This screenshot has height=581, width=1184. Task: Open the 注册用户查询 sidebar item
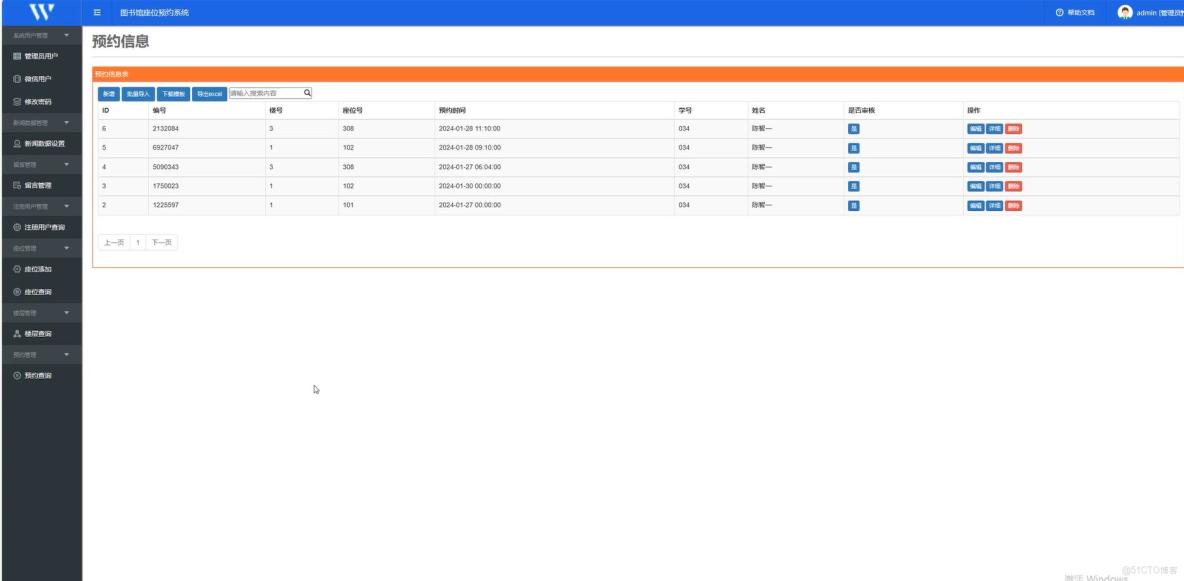(x=41, y=227)
